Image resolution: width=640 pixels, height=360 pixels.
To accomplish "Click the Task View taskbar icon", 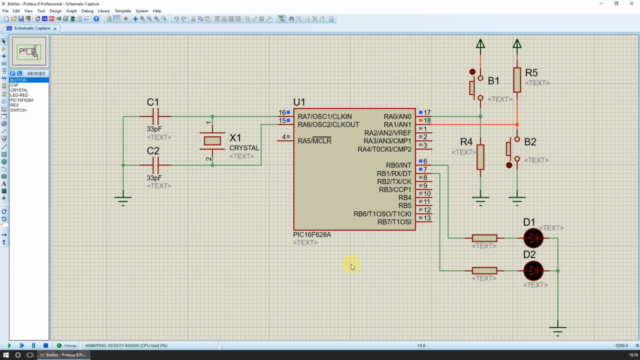I will [x=30, y=355].
